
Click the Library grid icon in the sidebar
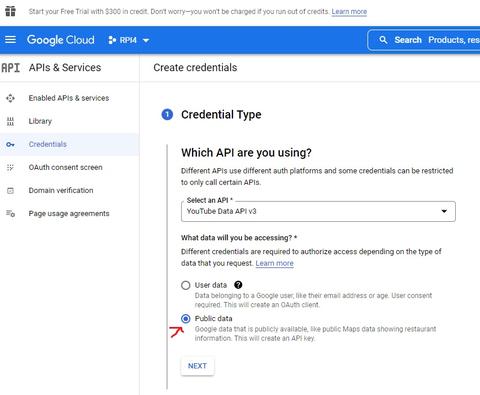tap(10, 121)
